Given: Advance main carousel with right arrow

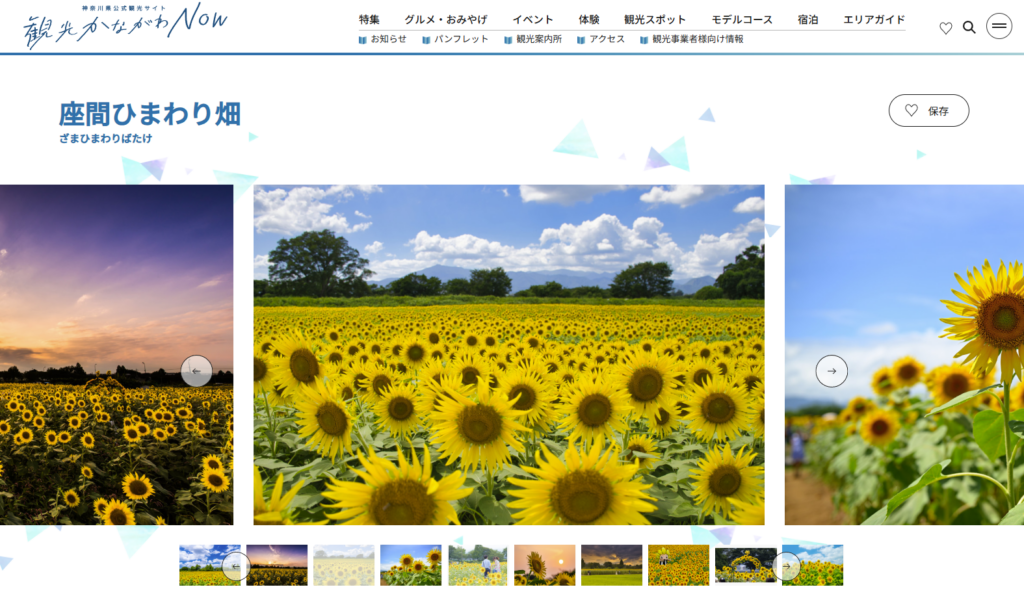Looking at the screenshot, I should tap(831, 371).
